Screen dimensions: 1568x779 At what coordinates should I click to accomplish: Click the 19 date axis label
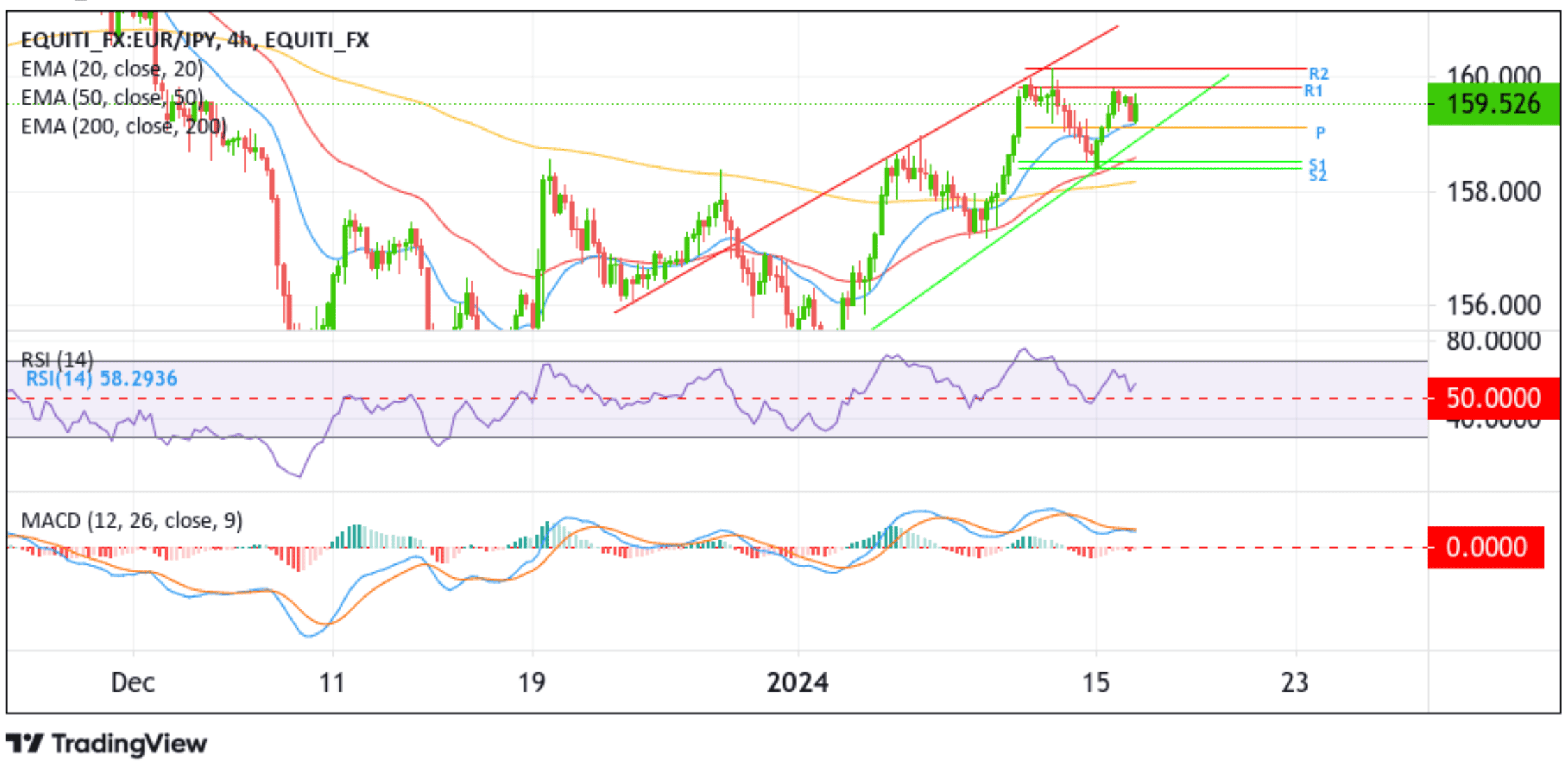[x=532, y=682]
